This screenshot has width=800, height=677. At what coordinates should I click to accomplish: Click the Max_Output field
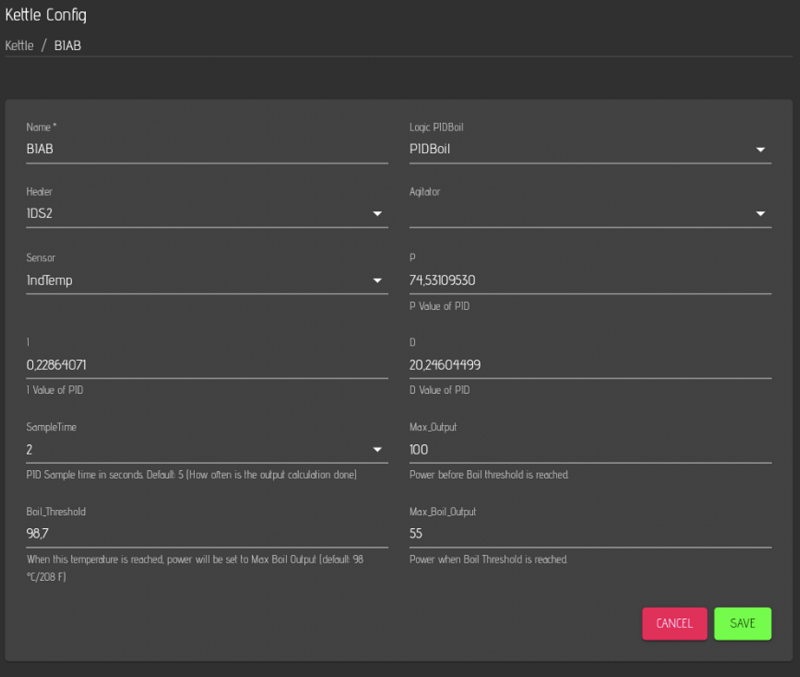click(590, 449)
